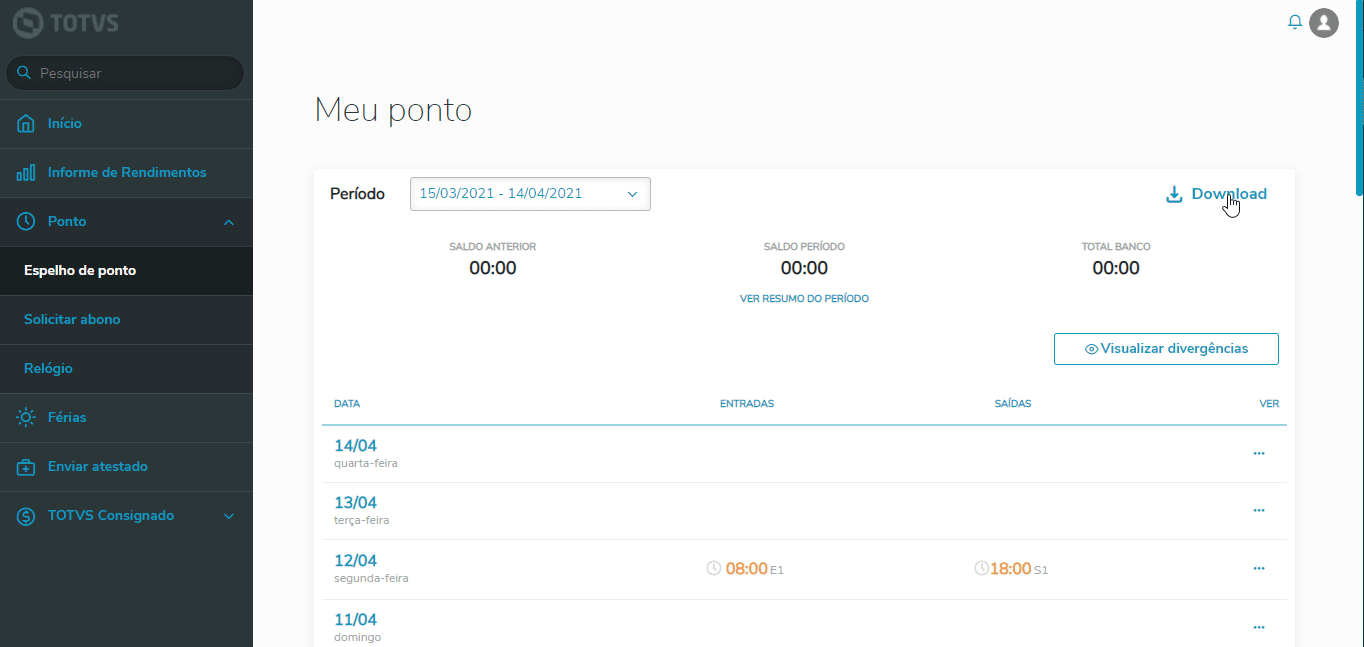Viewport: 1364px width, 647px height.
Task: Open the Férias menu item
Action: (x=126, y=418)
